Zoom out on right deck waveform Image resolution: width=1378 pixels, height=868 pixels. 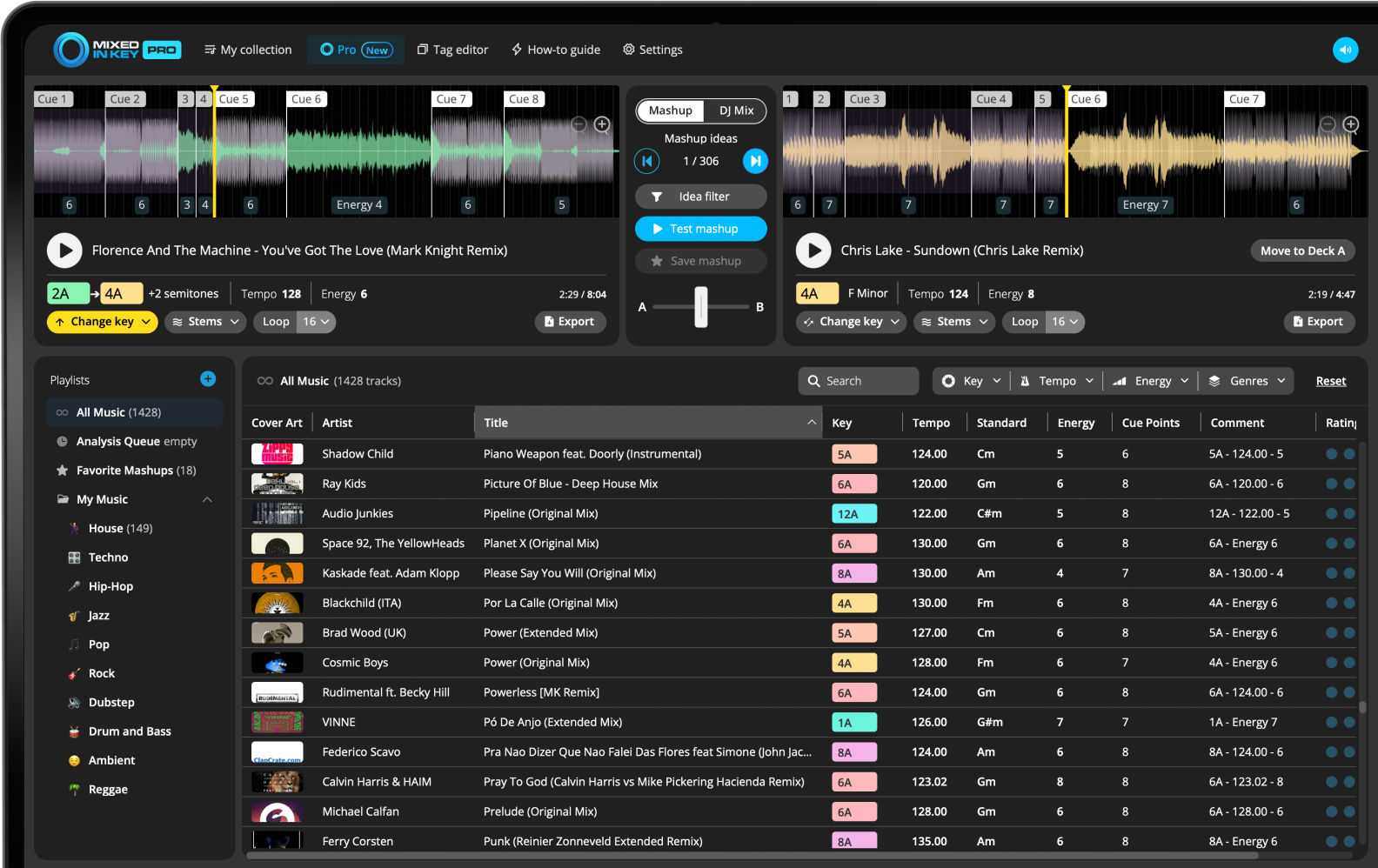1328,125
